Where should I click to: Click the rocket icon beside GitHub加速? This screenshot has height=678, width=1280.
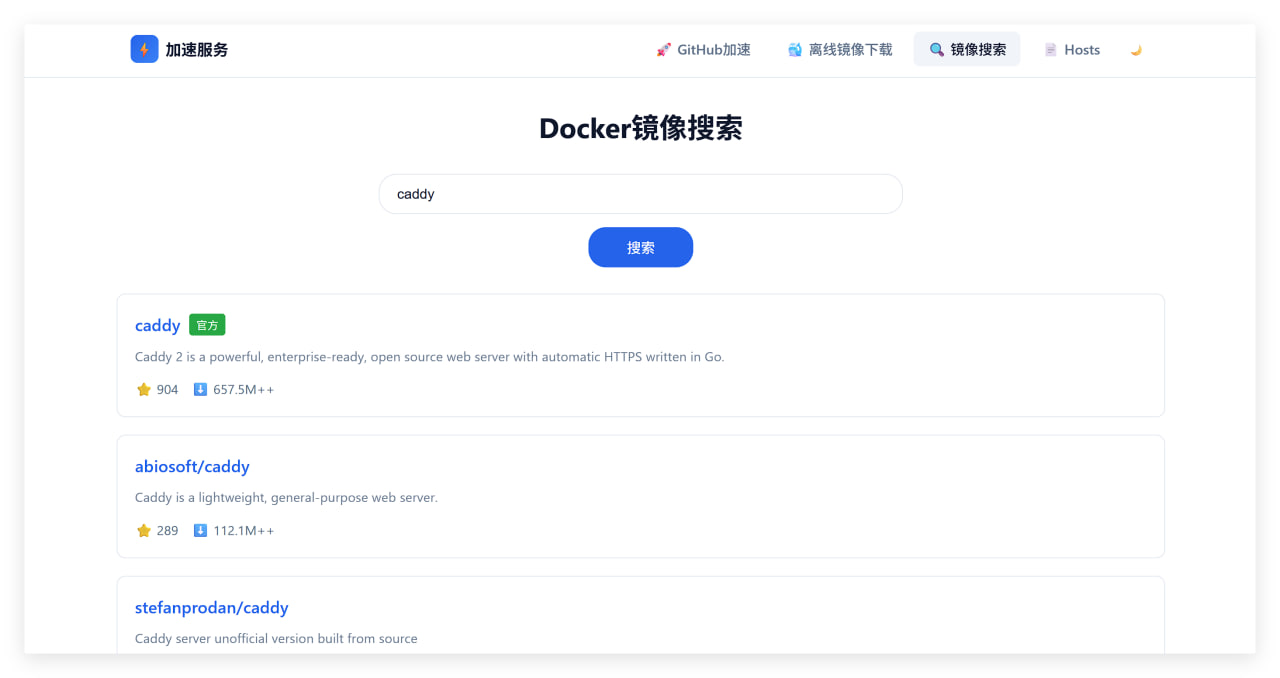pyautogui.click(x=663, y=50)
